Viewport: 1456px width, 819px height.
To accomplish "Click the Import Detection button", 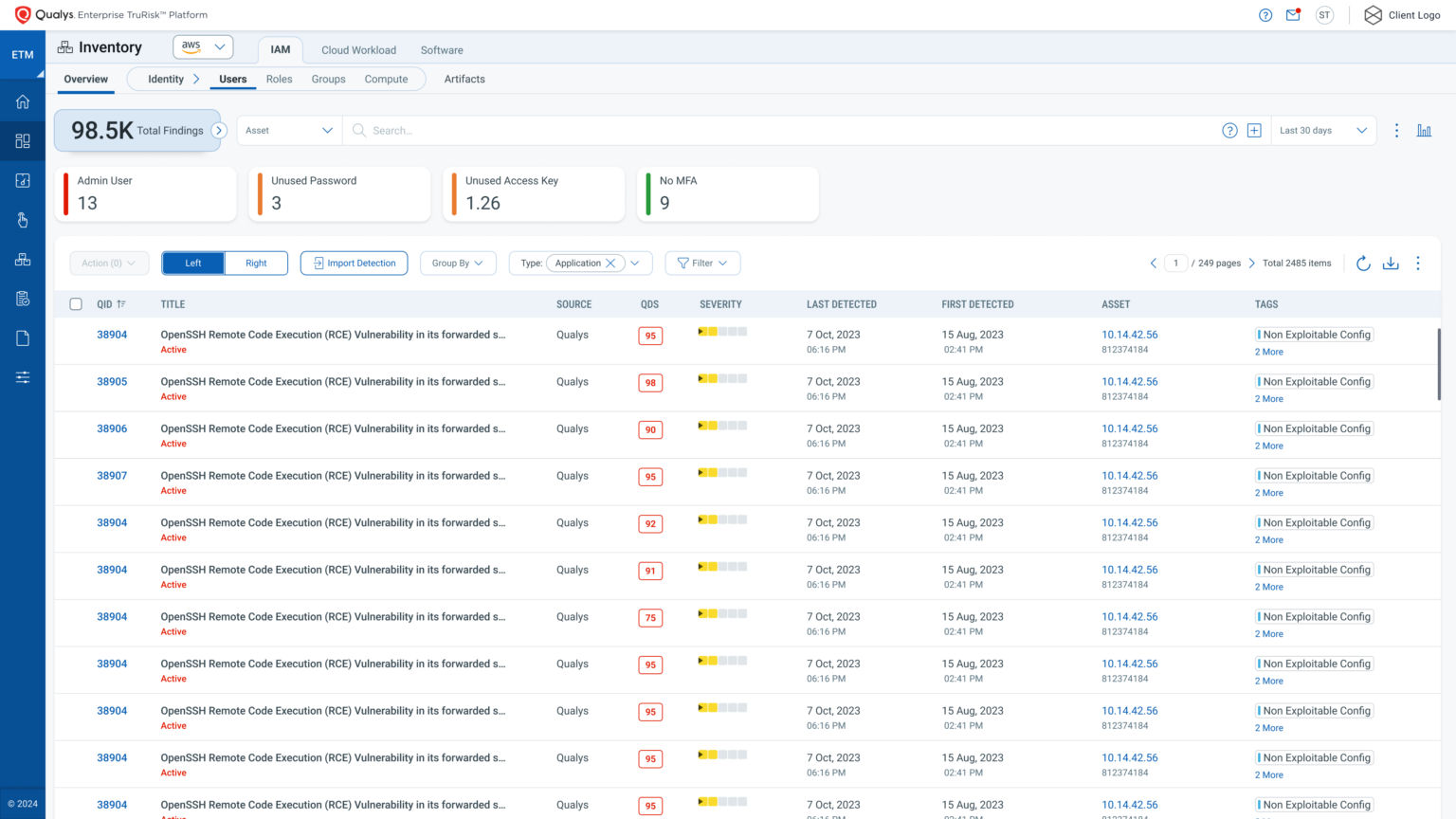I will (354, 263).
